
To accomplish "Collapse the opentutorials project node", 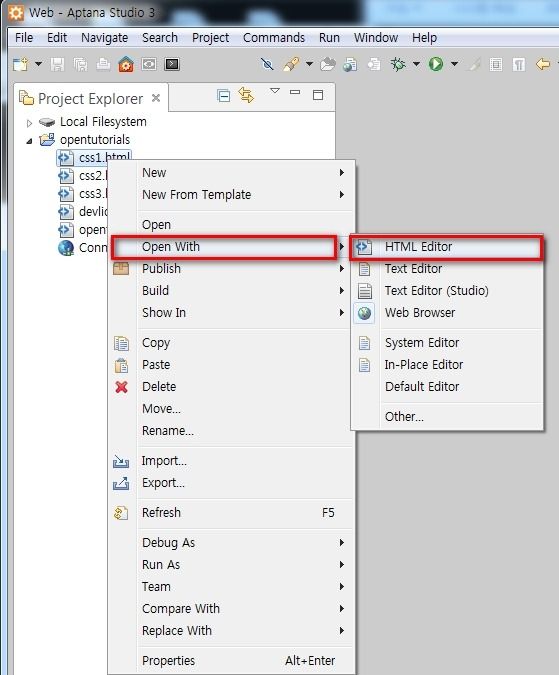I will tap(29, 141).
